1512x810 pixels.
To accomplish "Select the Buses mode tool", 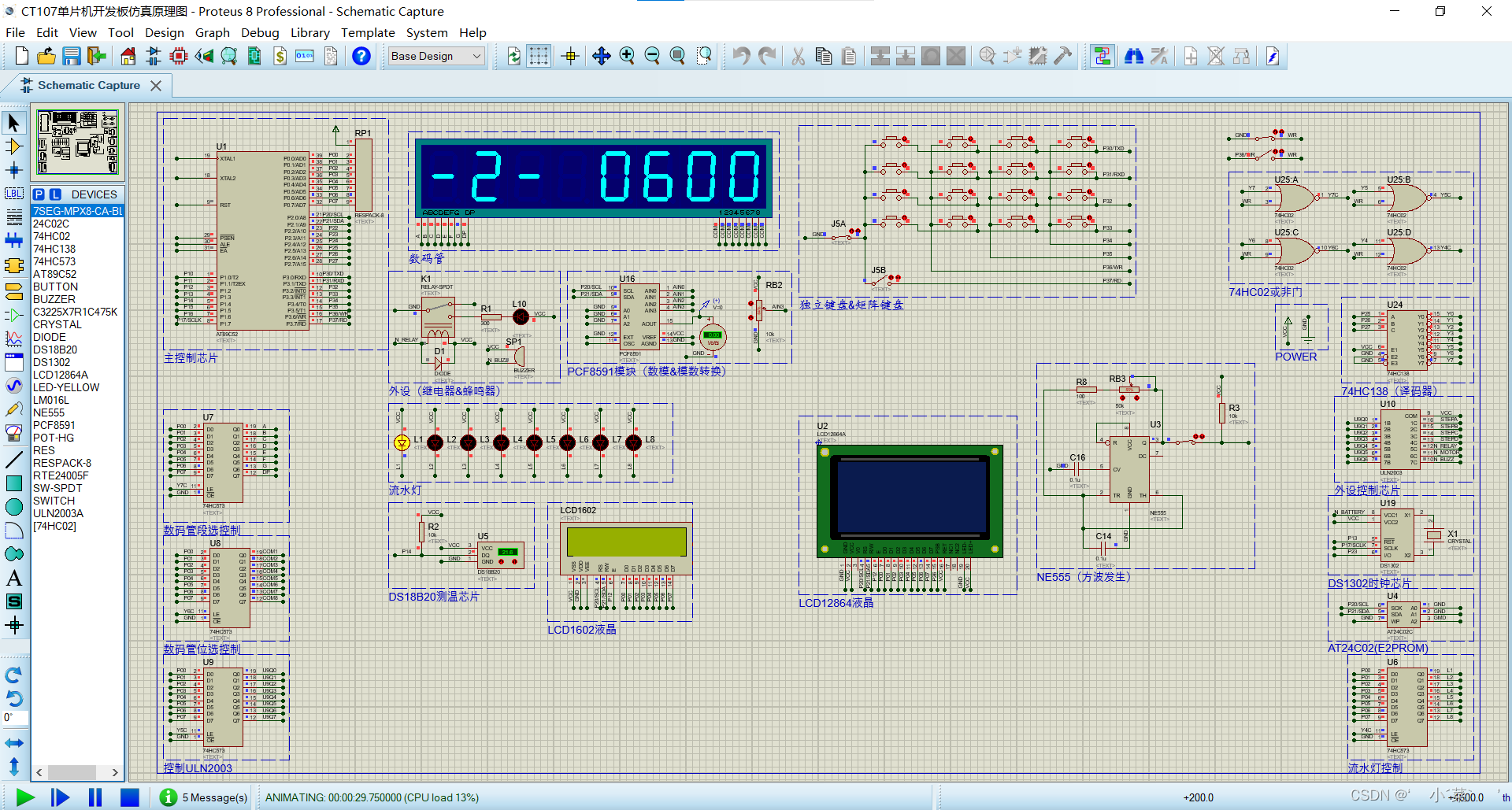I will pos(14,241).
